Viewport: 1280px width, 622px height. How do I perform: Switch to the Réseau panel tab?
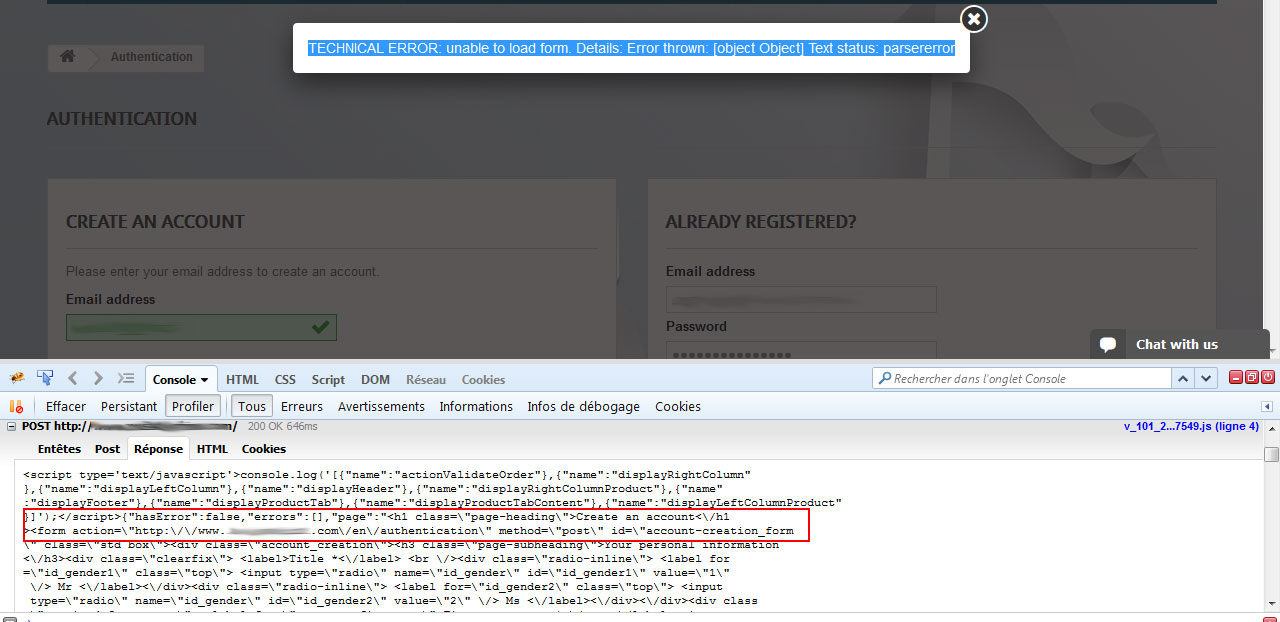[x=426, y=379]
